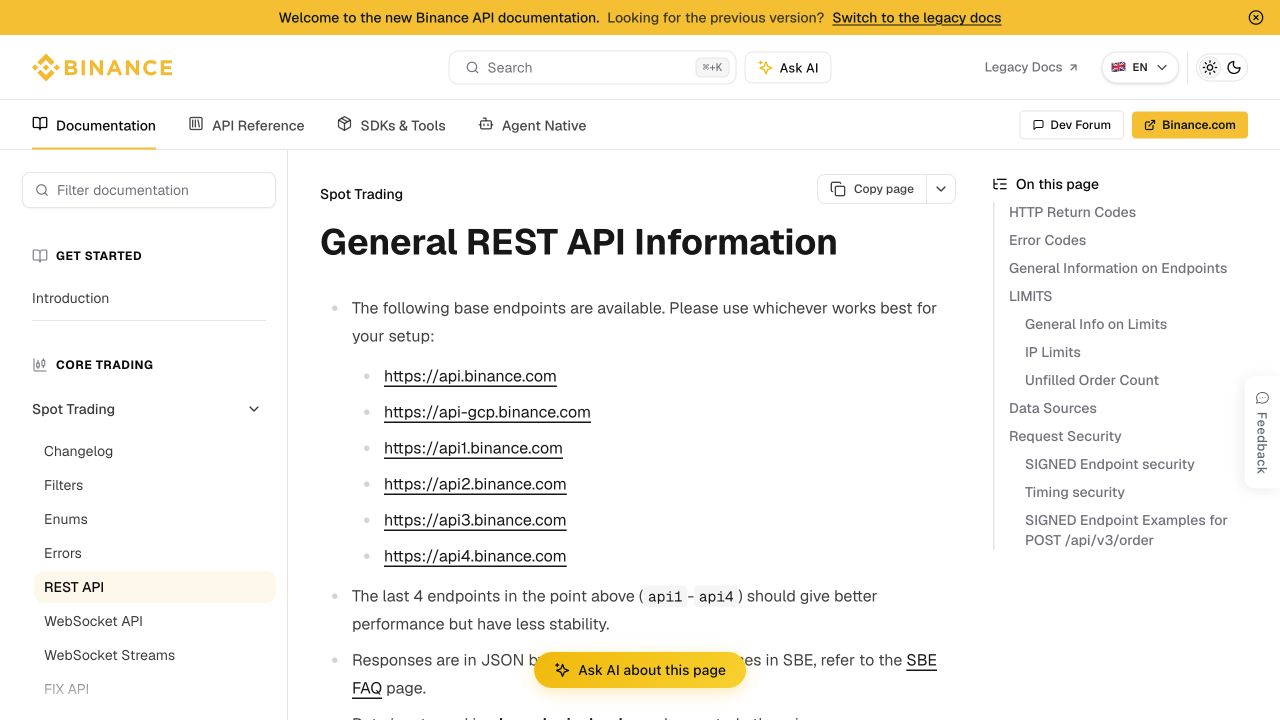
Task: Open Errors in sidebar
Action: click(x=63, y=553)
